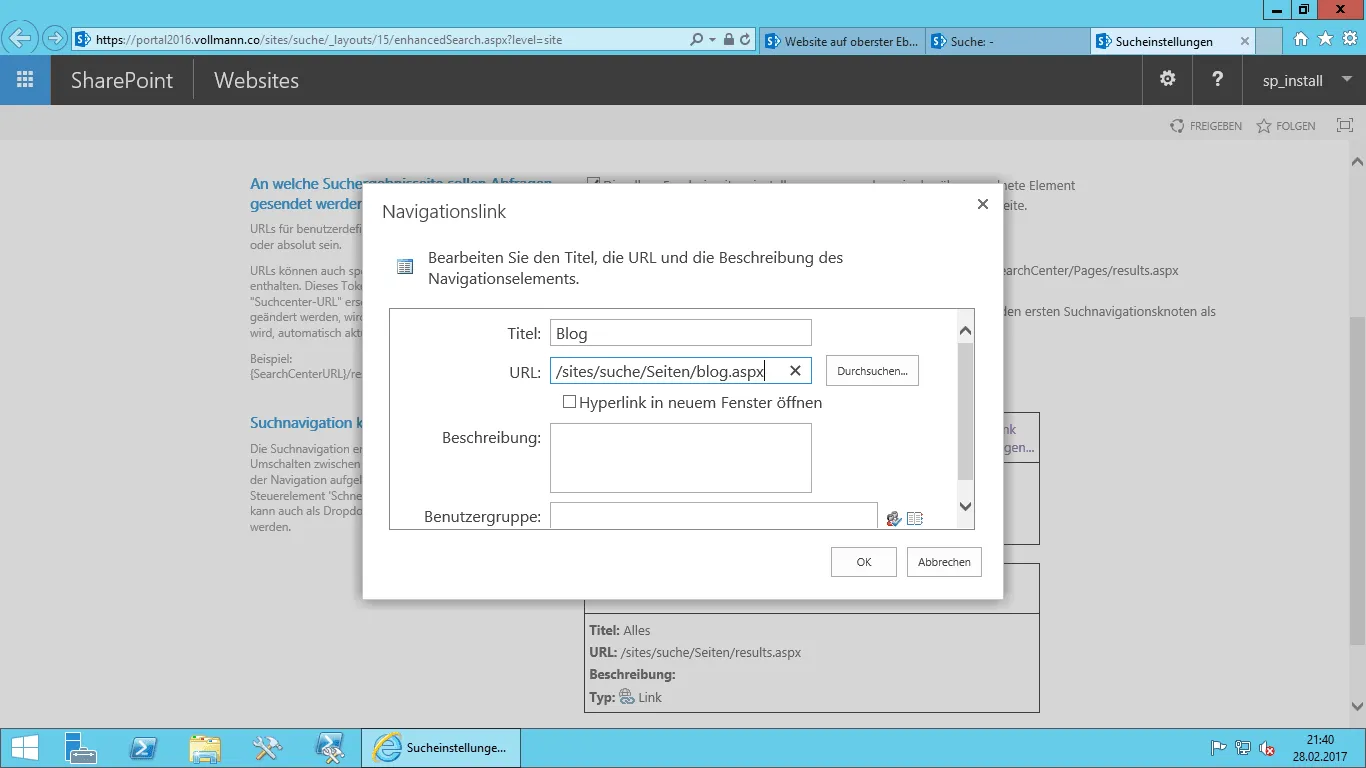This screenshot has height=768, width=1366.
Task: Click the Titel input field
Action: tap(681, 333)
